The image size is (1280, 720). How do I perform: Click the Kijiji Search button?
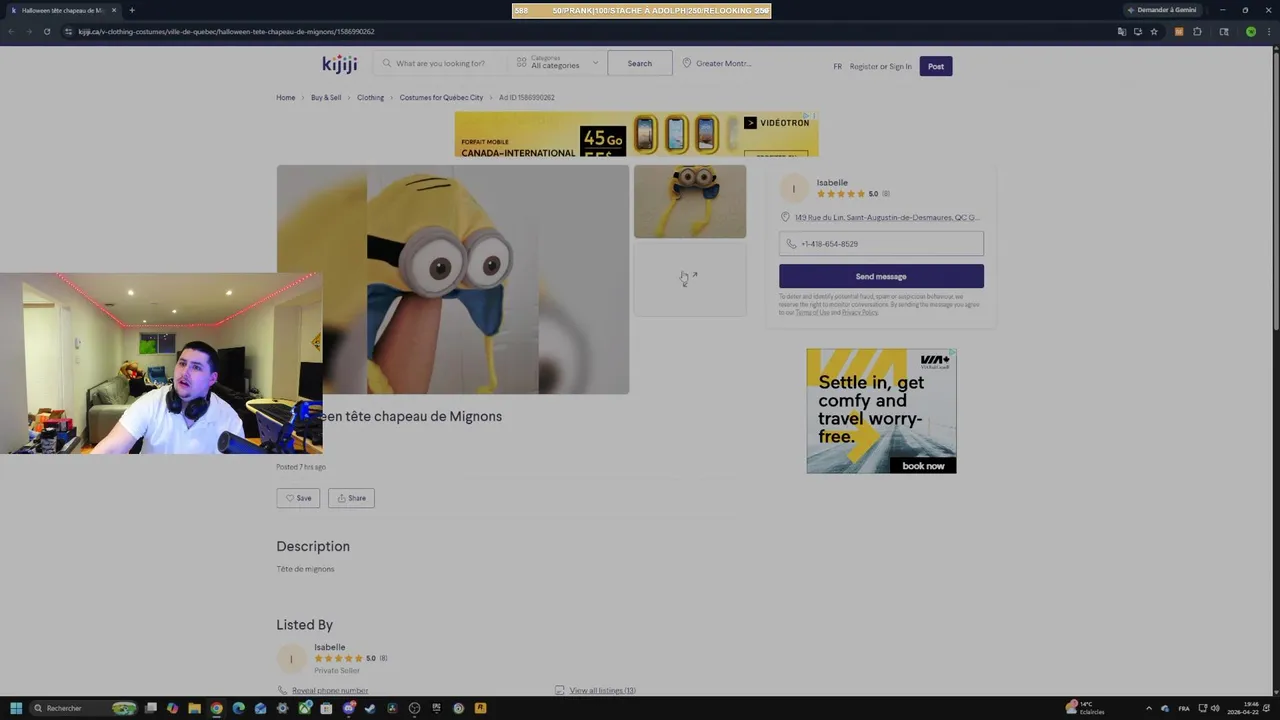click(640, 63)
